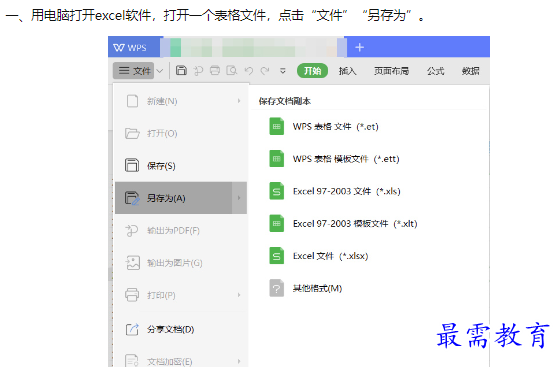Click the 保存文档副本 heading
The width and height of the screenshot is (558, 367).
pyautogui.click(x=285, y=101)
